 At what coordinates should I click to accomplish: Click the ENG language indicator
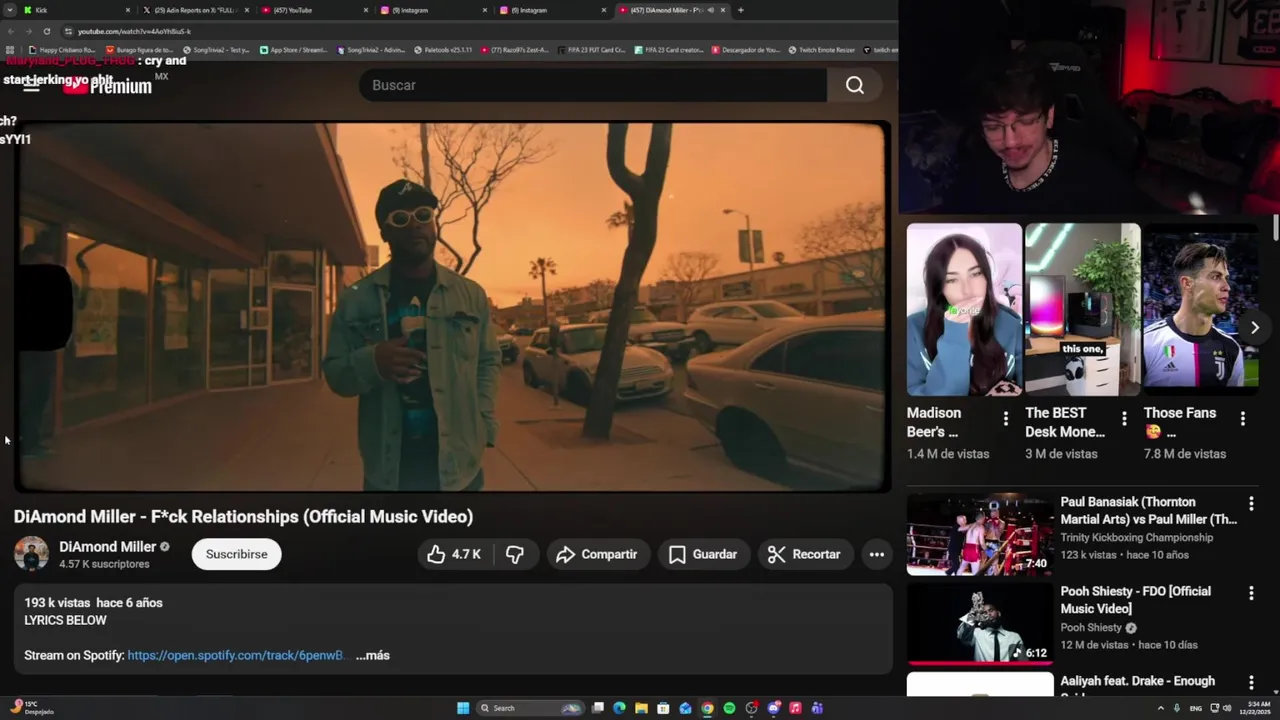1196,708
